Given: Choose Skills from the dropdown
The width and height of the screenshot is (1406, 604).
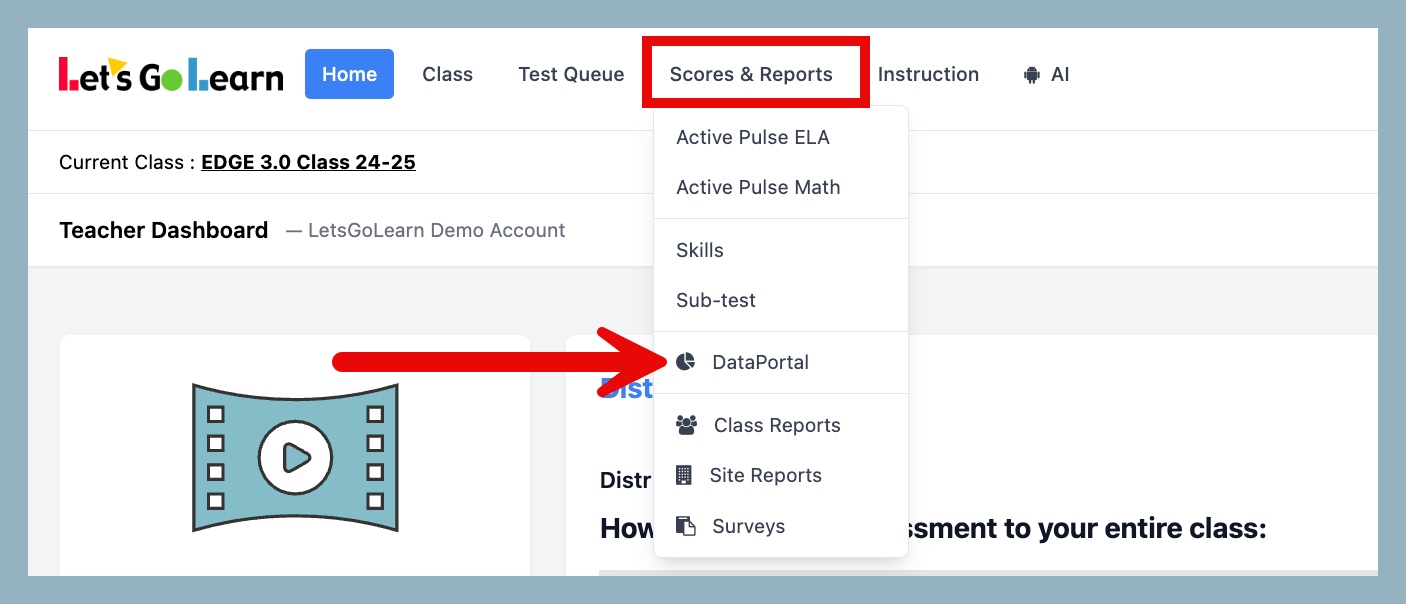Looking at the screenshot, I should click(x=700, y=250).
